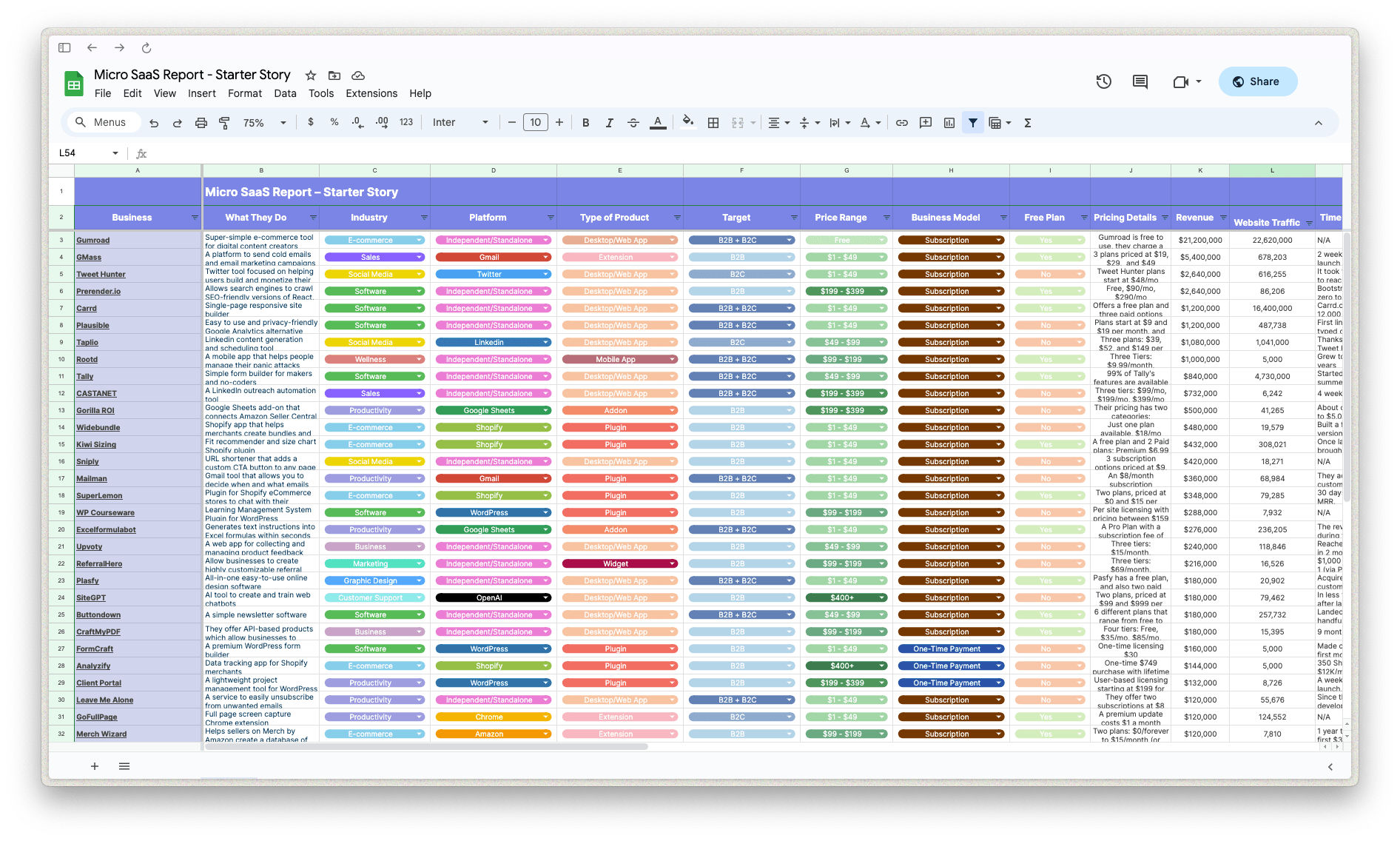Open the Industry column filter dropdown
1400x841 pixels.
pos(424,218)
